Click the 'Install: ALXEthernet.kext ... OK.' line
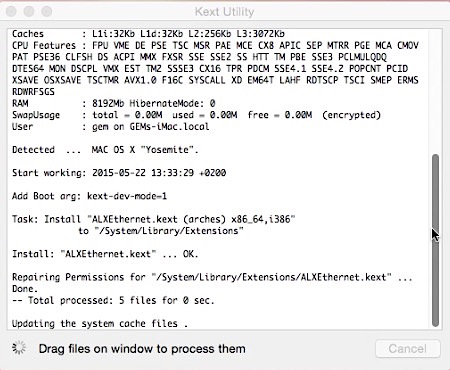This screenshot has height=370, width=450. coord(105,254)
